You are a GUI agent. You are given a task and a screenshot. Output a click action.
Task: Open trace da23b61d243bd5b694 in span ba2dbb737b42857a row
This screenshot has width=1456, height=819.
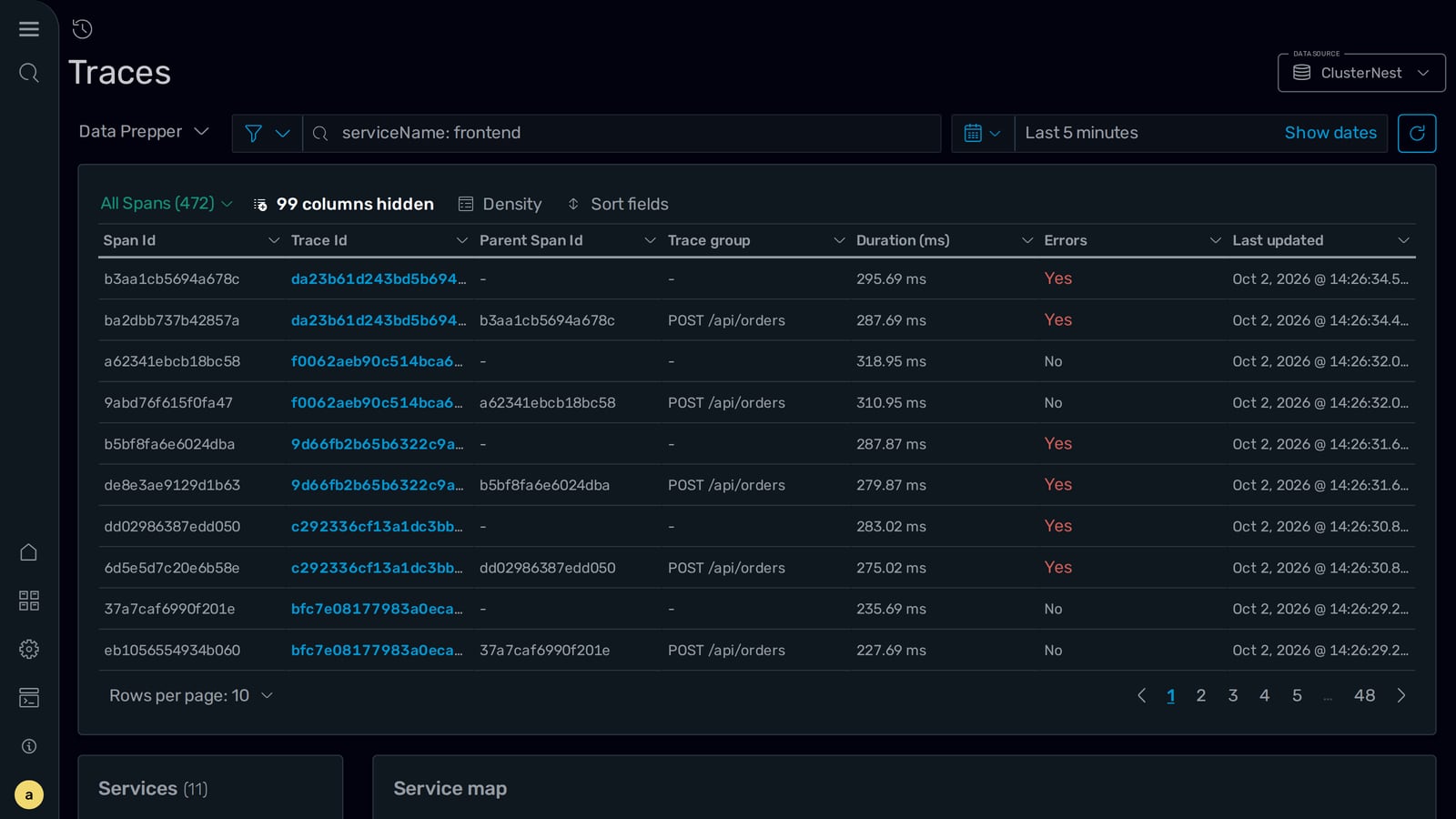[x=379, y=319]
